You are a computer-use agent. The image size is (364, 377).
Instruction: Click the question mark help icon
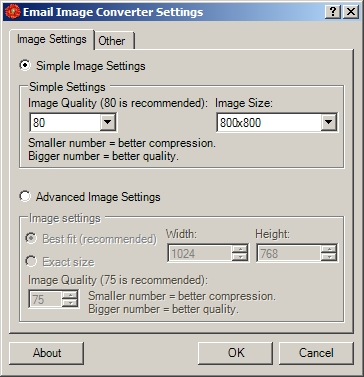tap(333, 12)
